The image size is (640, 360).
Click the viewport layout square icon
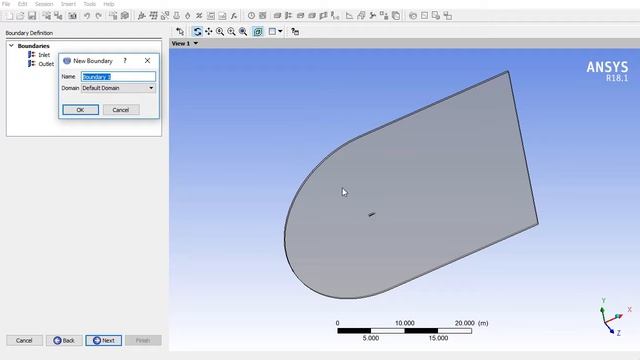coord(272,31)
